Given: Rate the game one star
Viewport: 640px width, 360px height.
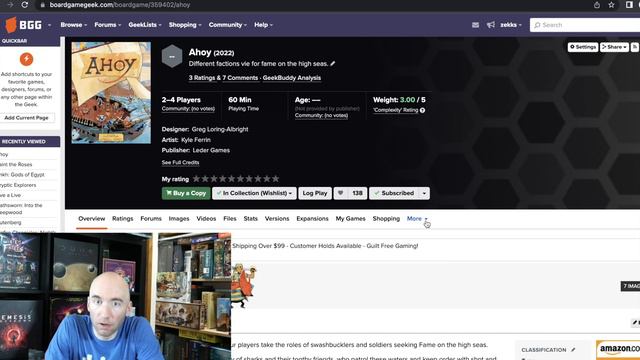Looking at the screenshot, I should 196,179.
